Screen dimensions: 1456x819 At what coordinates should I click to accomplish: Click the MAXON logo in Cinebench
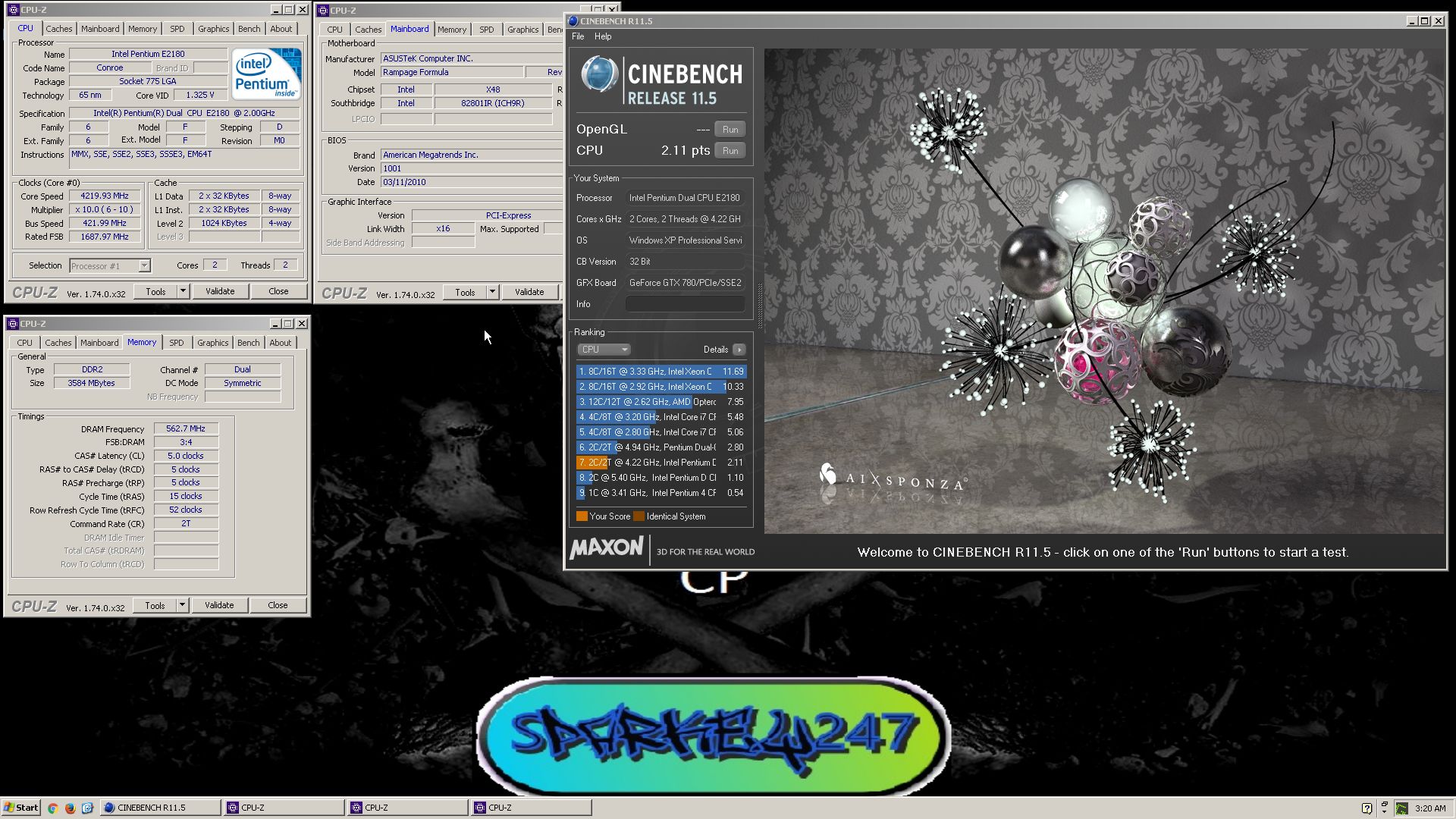click(x=607, y=548)
